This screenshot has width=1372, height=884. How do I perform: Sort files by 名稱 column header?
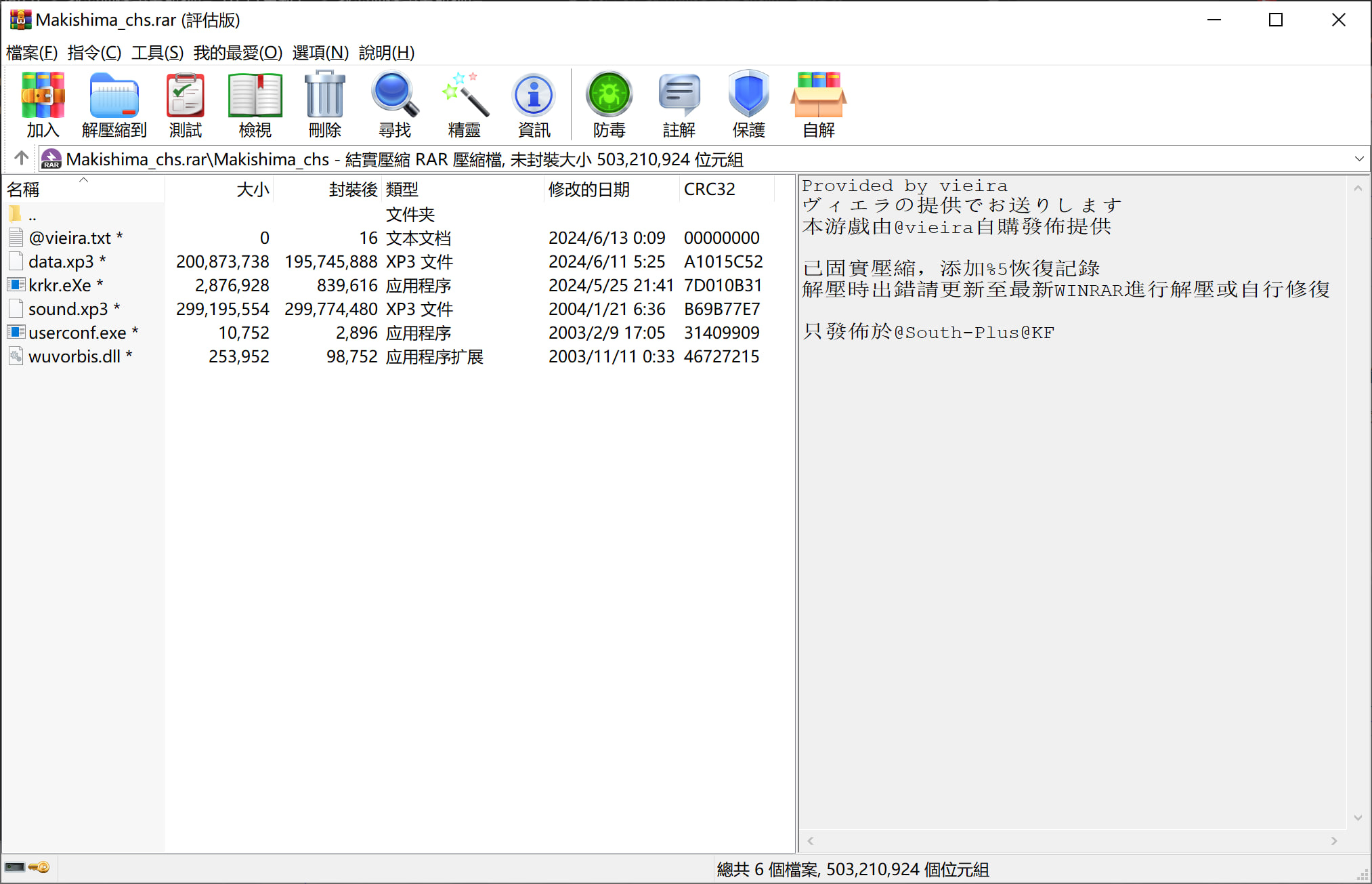[24, 190]
